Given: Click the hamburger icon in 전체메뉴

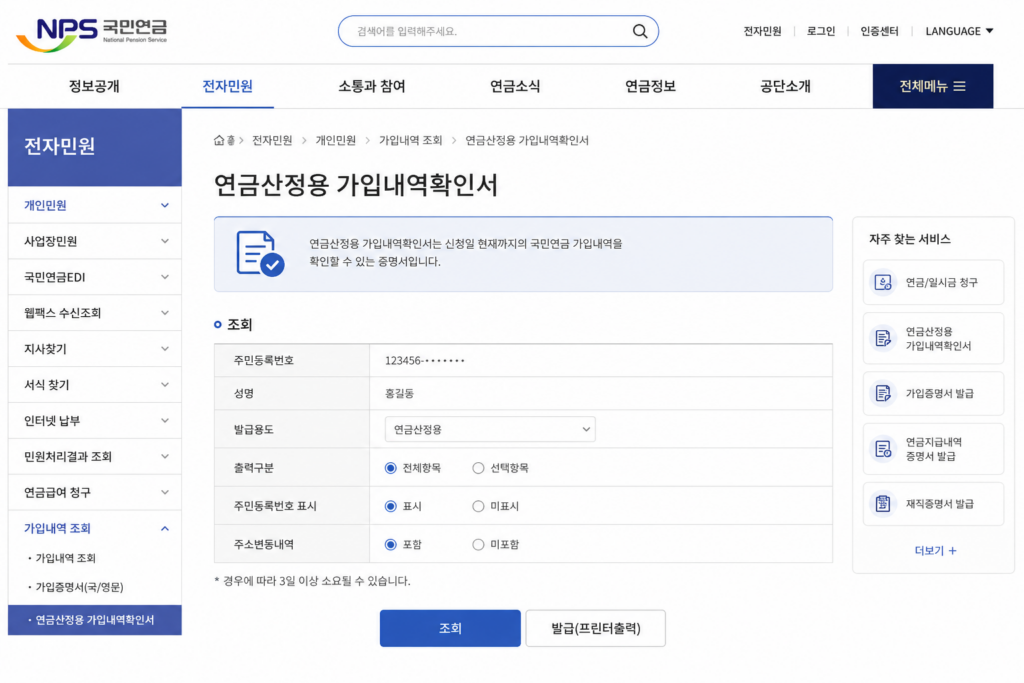Looking at the screenshot, I should pos(959,86).
